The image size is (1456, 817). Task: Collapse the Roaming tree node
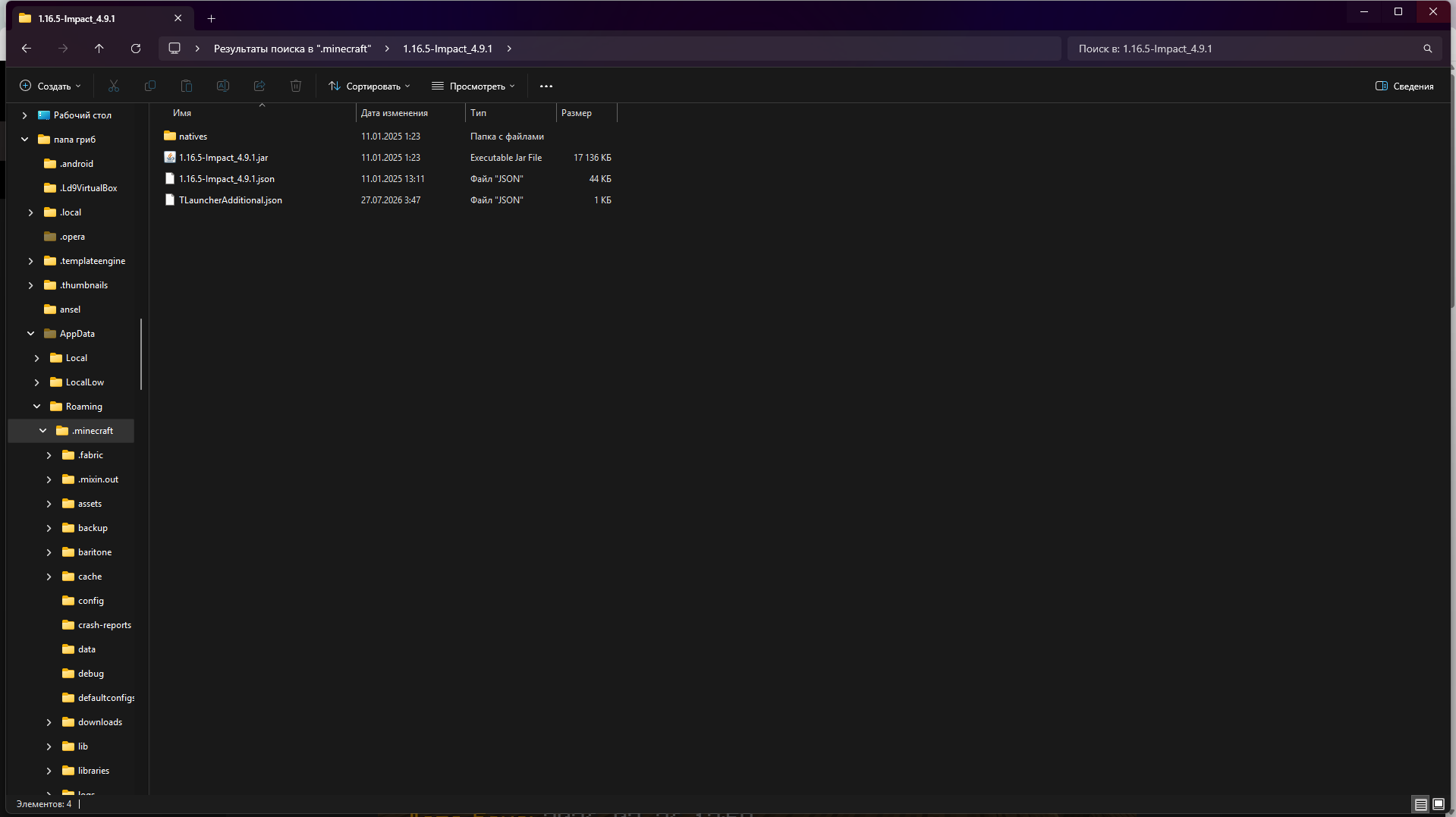[x=36, y=407]
